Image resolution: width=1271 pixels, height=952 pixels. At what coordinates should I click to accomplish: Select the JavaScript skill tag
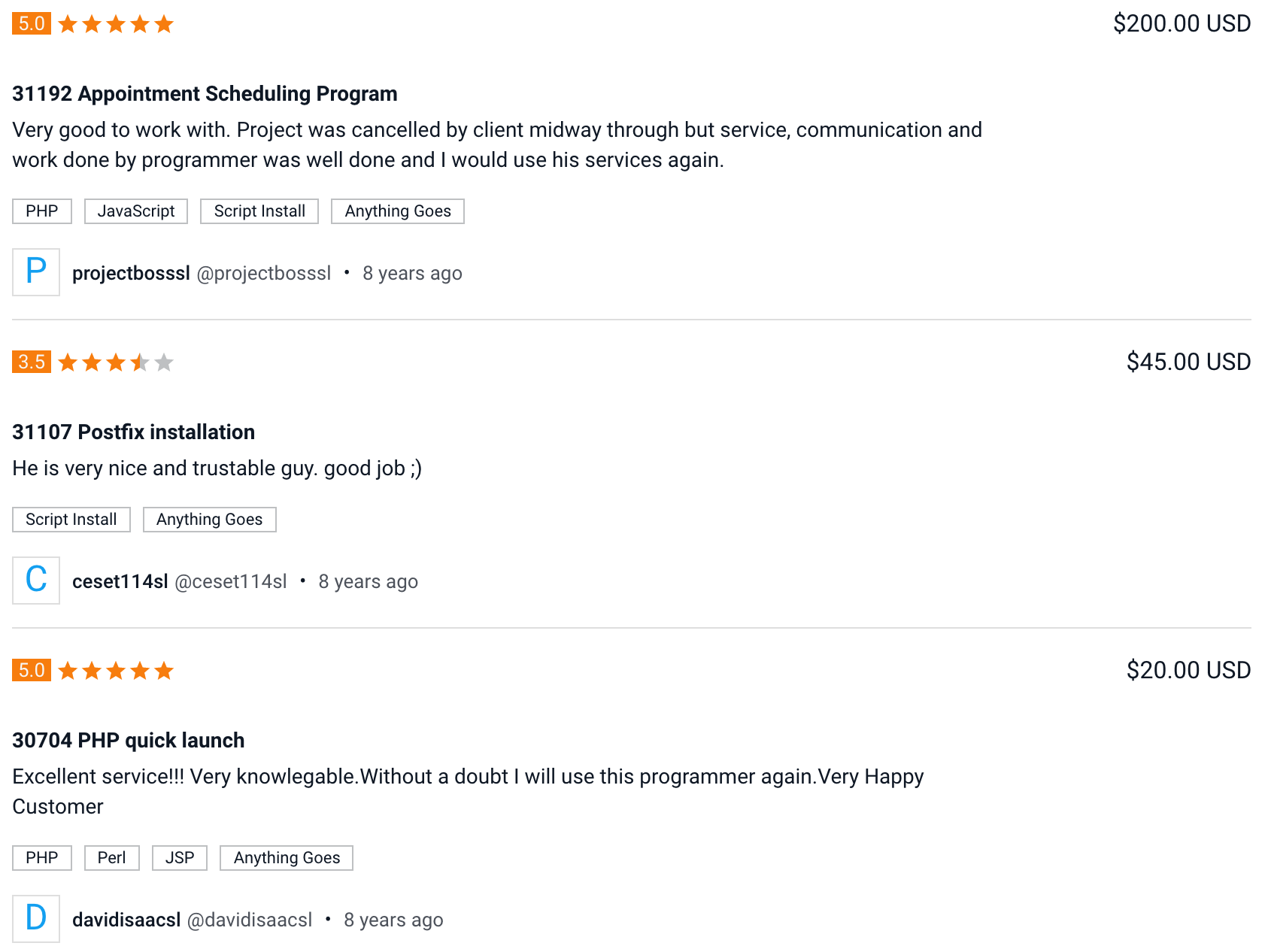pyautogui.click(x=136, y=211)
